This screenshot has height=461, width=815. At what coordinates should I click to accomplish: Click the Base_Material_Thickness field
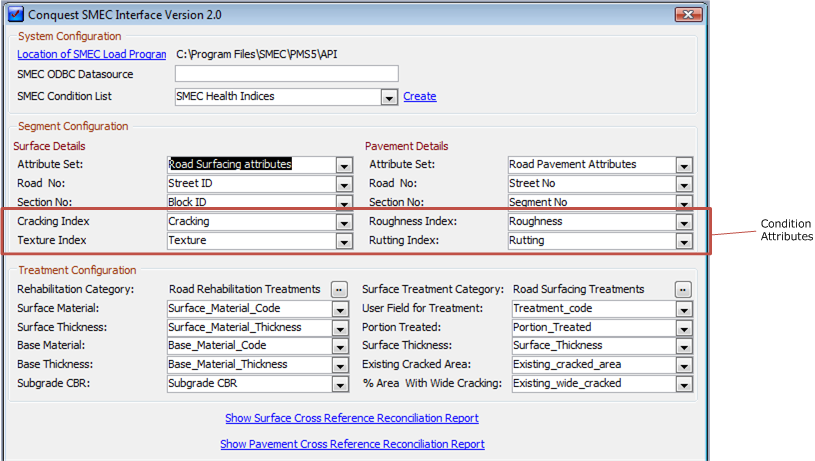pyautogui.click(x=249, y=364)
